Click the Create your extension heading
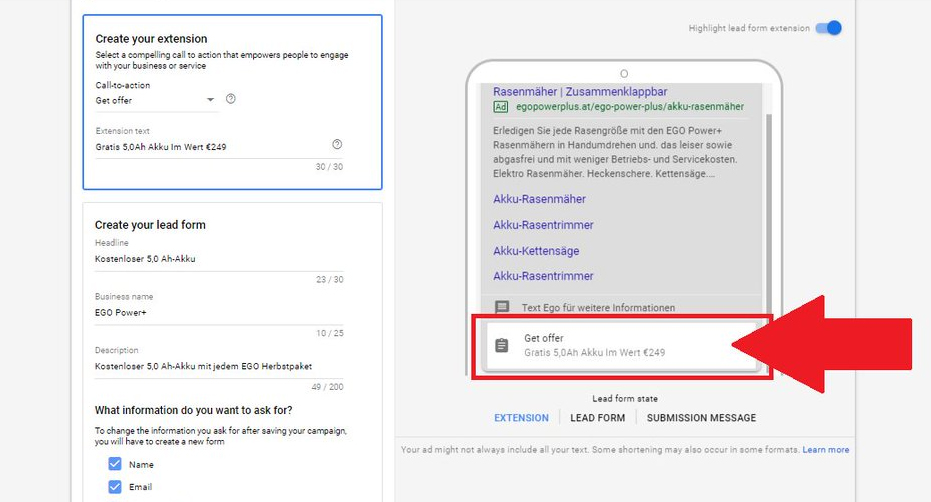This screenshot has height=502, width=931. (x=151, y=39)
